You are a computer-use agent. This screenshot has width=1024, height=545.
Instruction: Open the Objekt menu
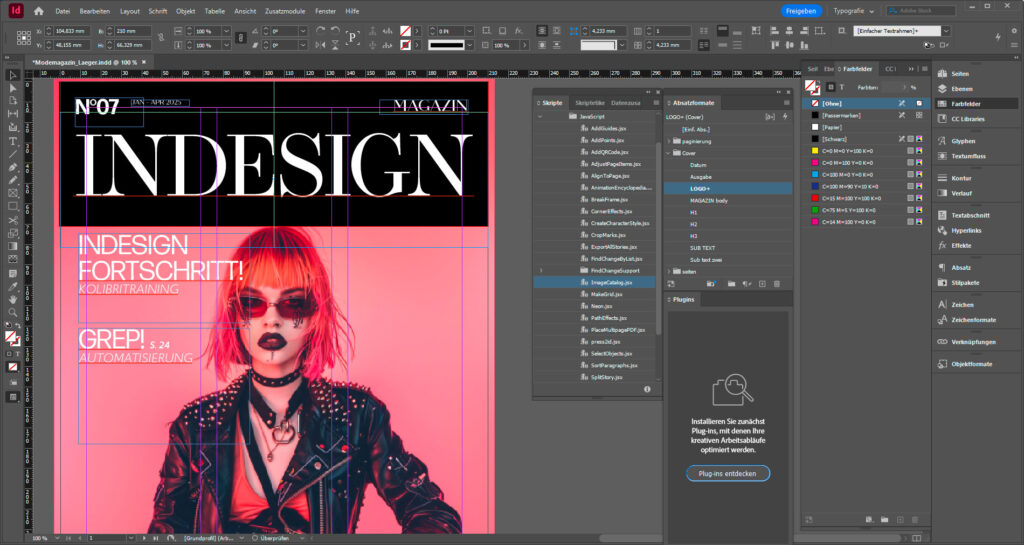point(185,11)
